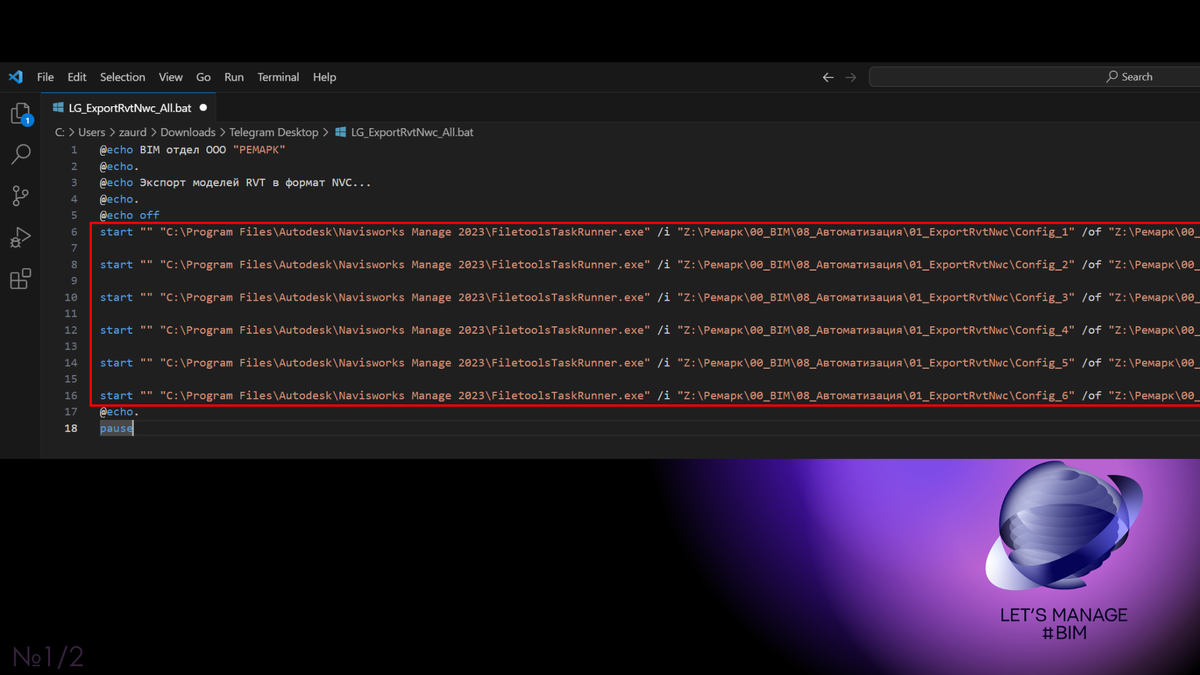Viewport: 1200px width, 675px height.
Task: Click "@echo off" on line 5
Action: tap(129, 215)
